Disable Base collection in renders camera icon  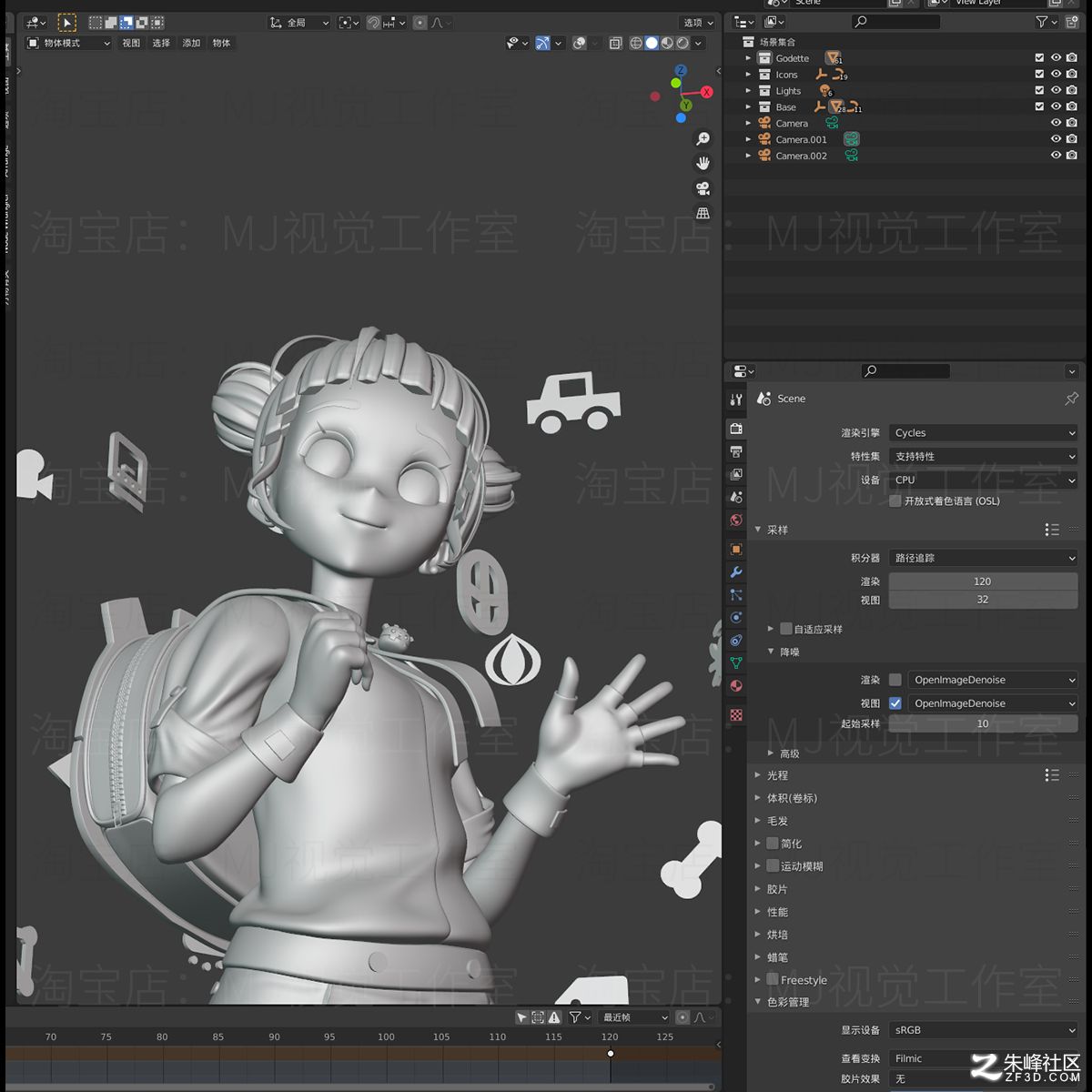(x=1072, y=107)
